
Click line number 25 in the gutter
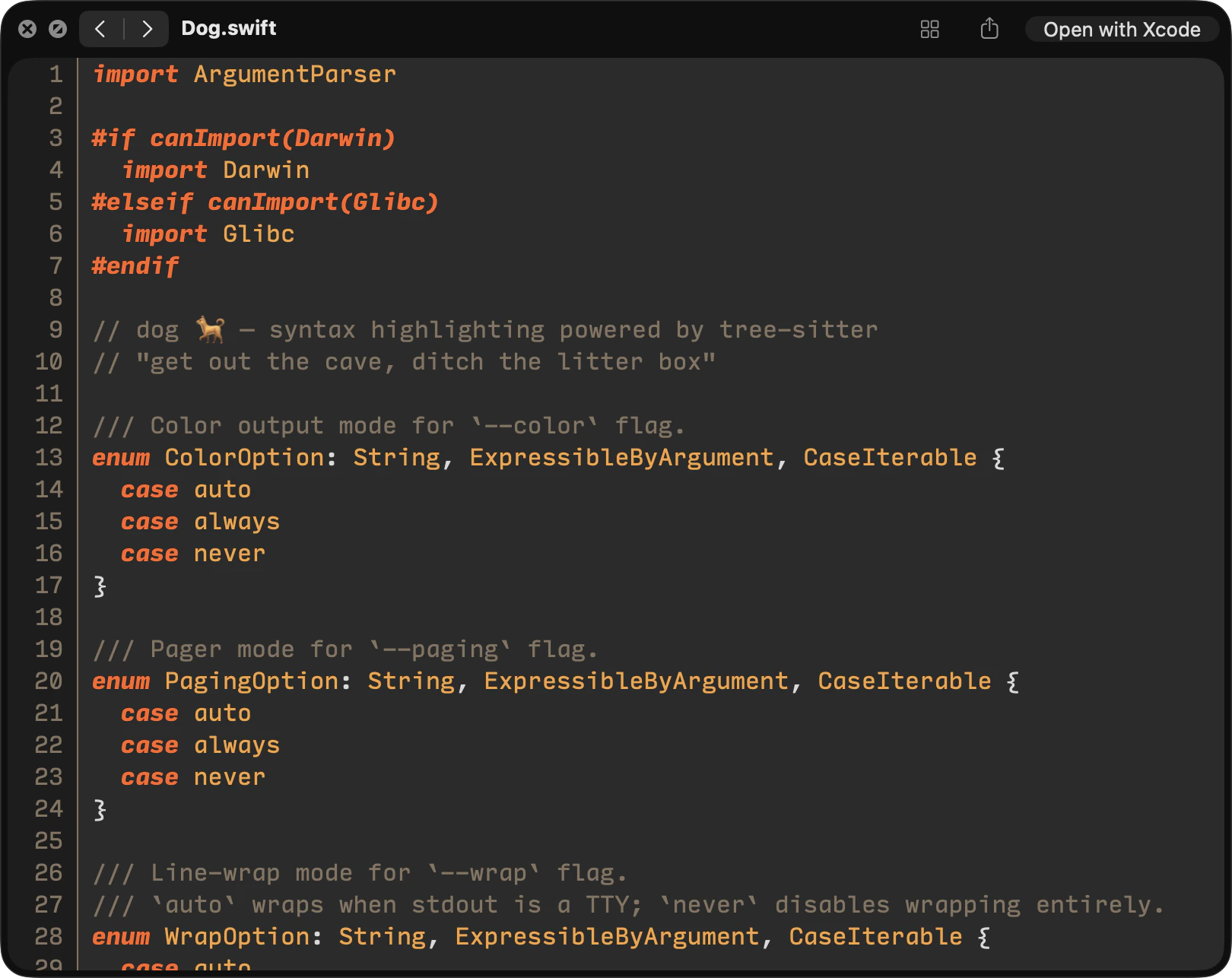click(49, 840)
